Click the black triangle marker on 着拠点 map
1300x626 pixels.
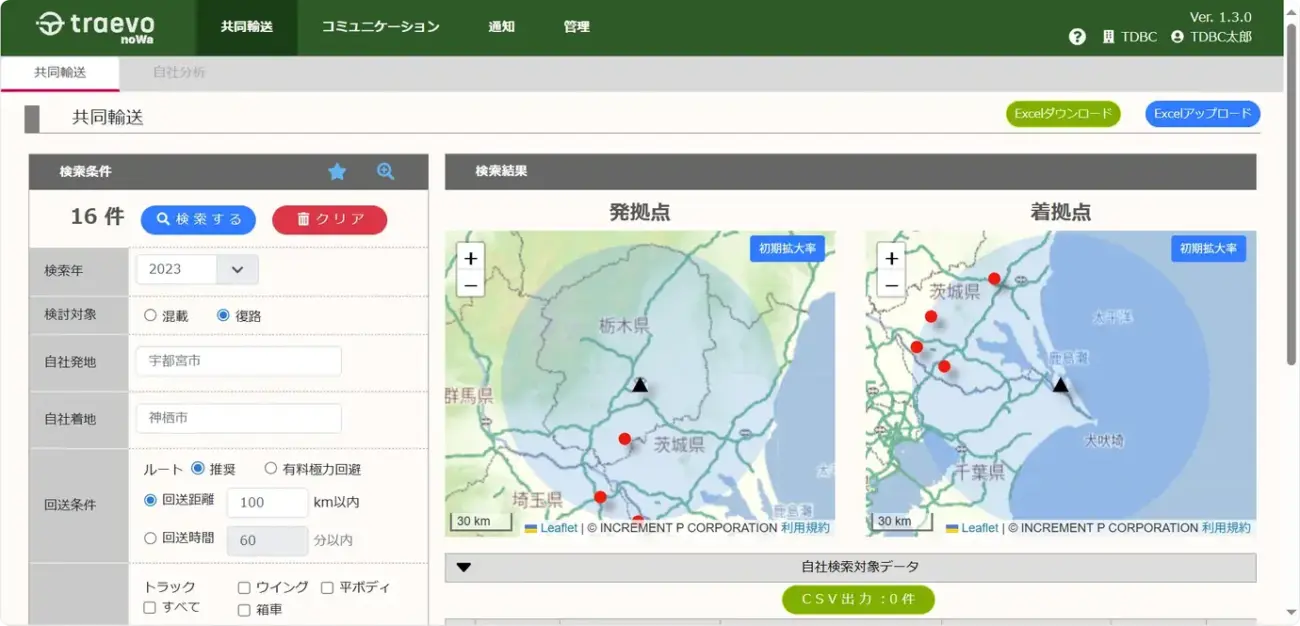click(x=1060, y=384)
